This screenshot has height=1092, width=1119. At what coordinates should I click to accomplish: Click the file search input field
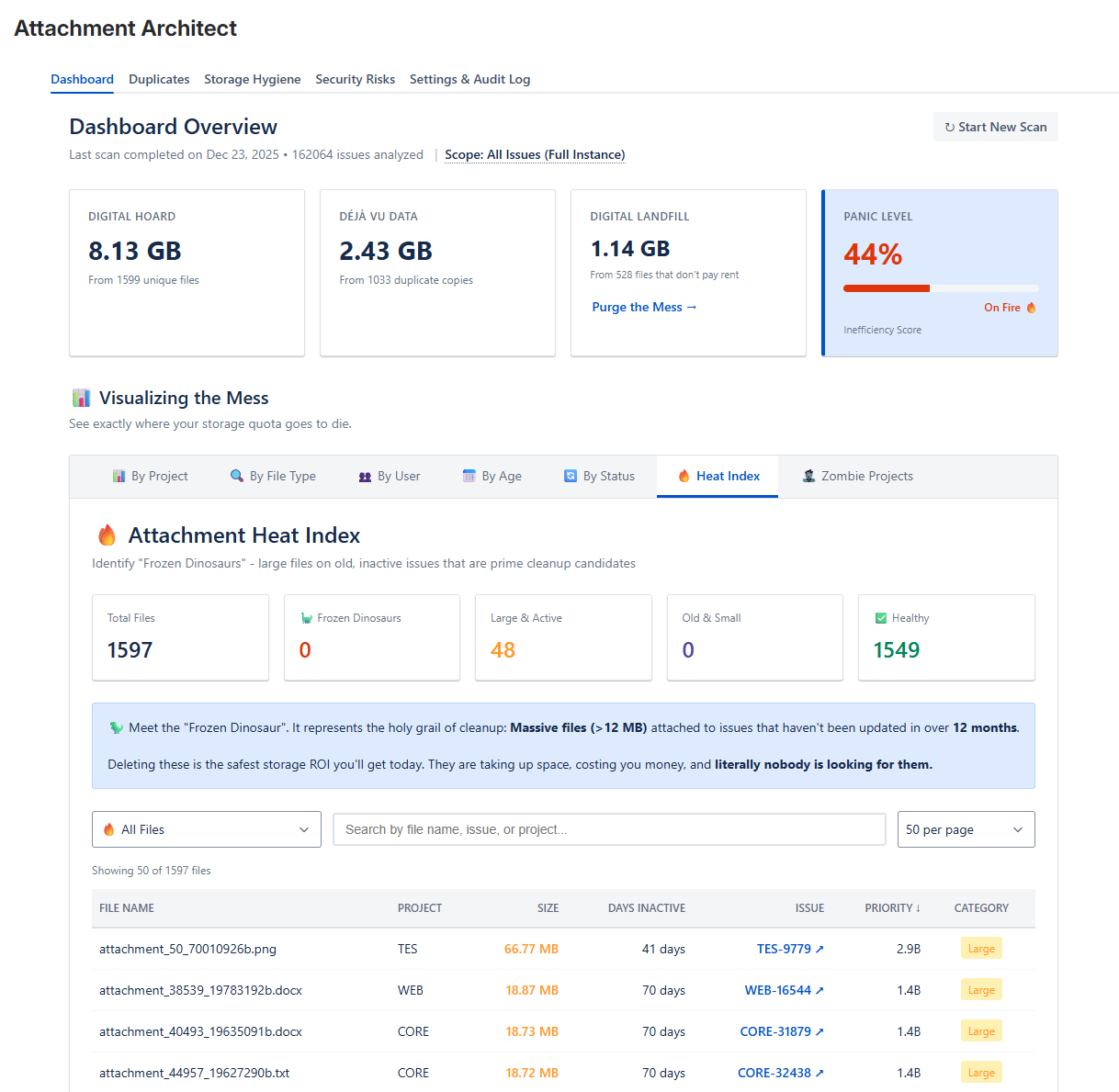click(x=609, y=828)
